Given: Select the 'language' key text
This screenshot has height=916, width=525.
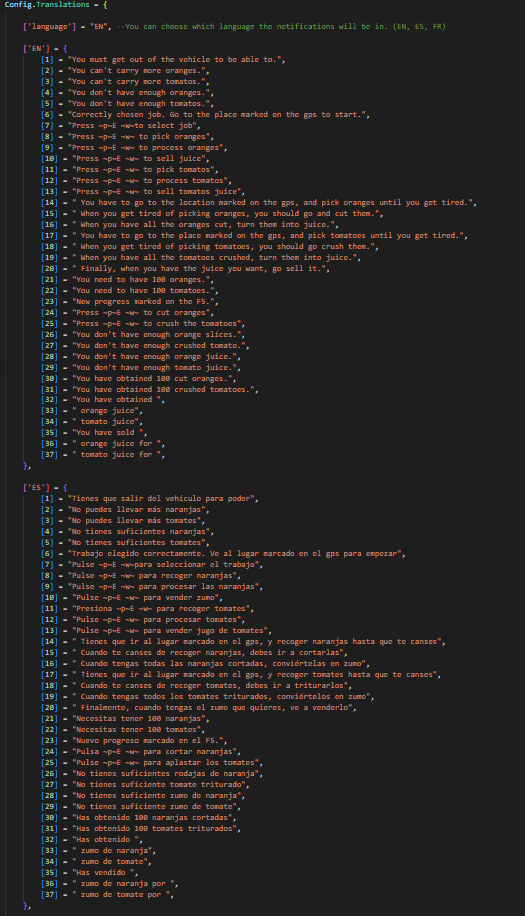Looking at the screenshot, I should click(x=46, y=27).
